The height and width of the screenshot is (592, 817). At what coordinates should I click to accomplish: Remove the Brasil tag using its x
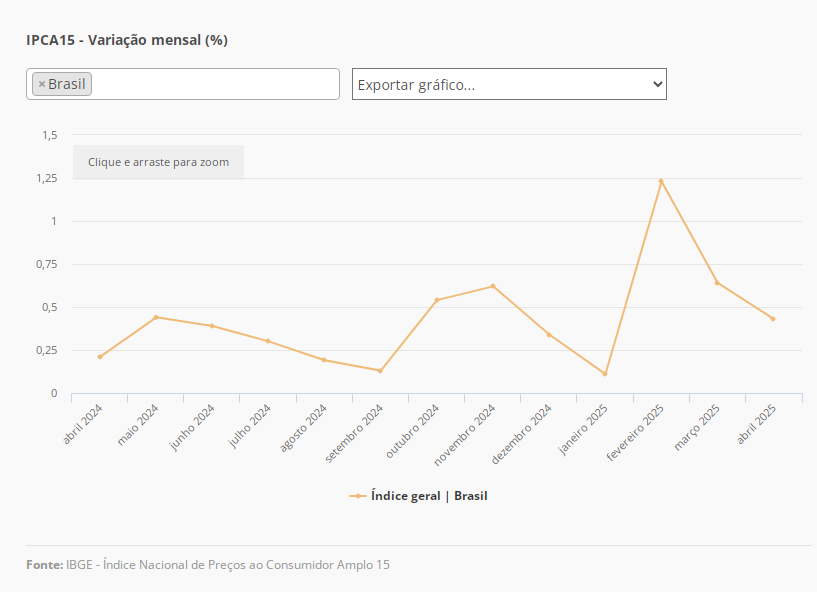click(41, 85)
